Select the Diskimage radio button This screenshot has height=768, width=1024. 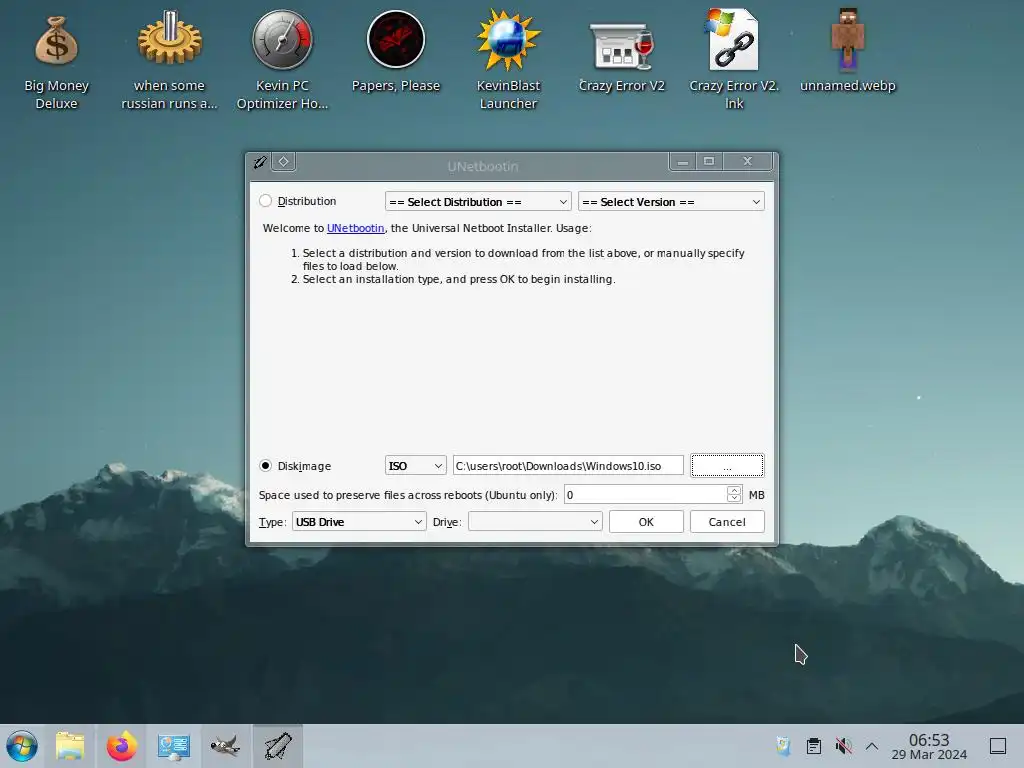pos(265,466)
